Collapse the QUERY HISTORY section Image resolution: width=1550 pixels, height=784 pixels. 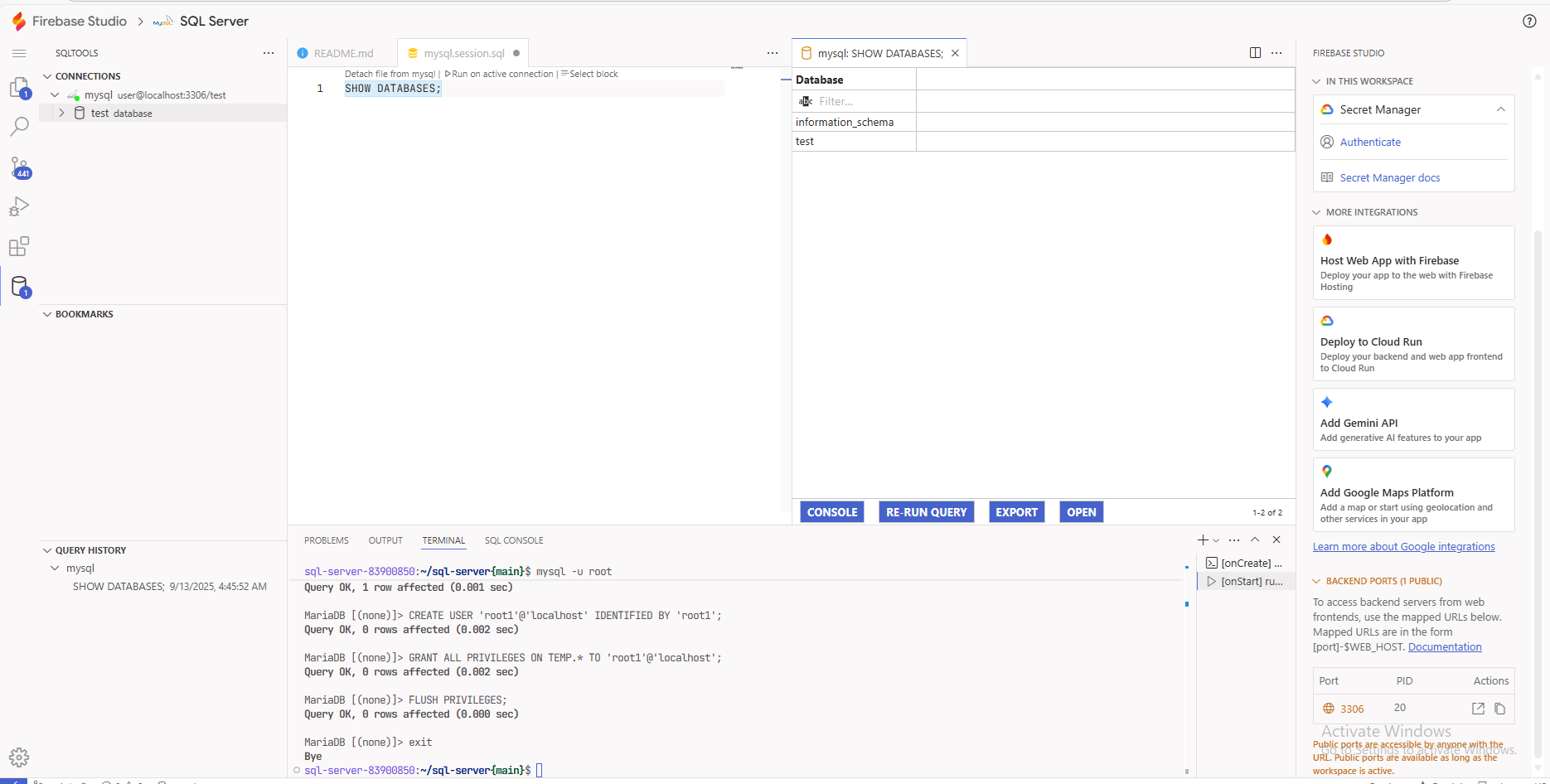[x=47, y=550]
